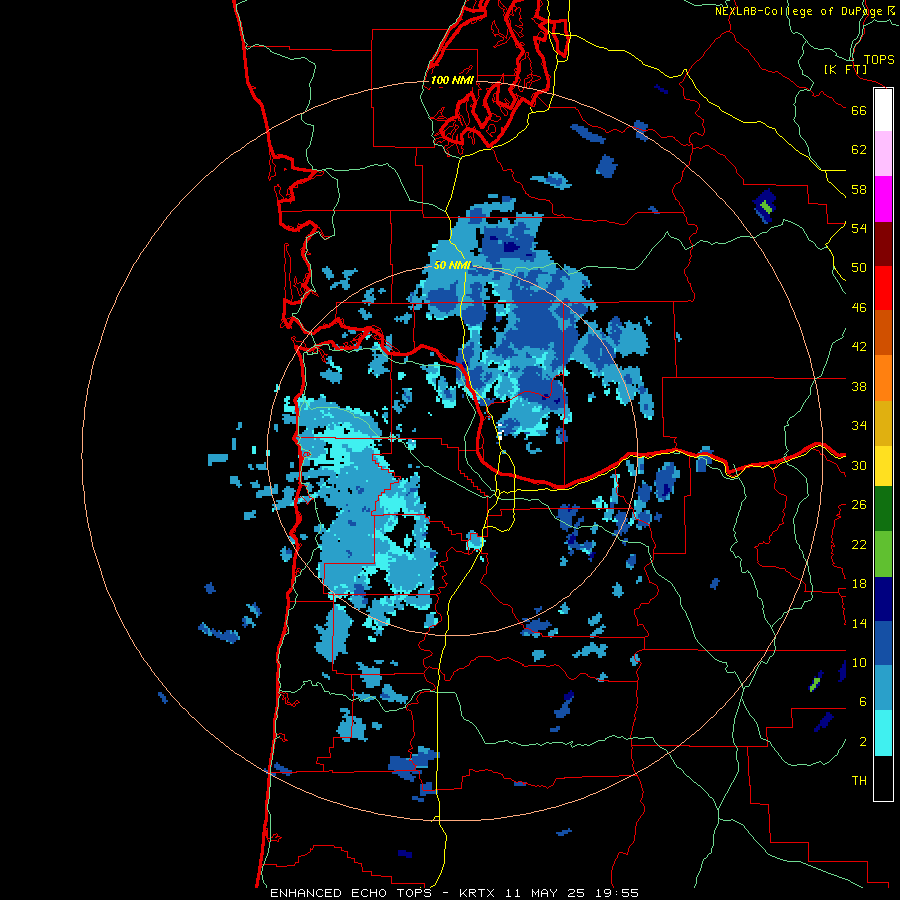Click the legend value "42"
Viewport: 900px width, 900px height.
click(x=859, y=347)
